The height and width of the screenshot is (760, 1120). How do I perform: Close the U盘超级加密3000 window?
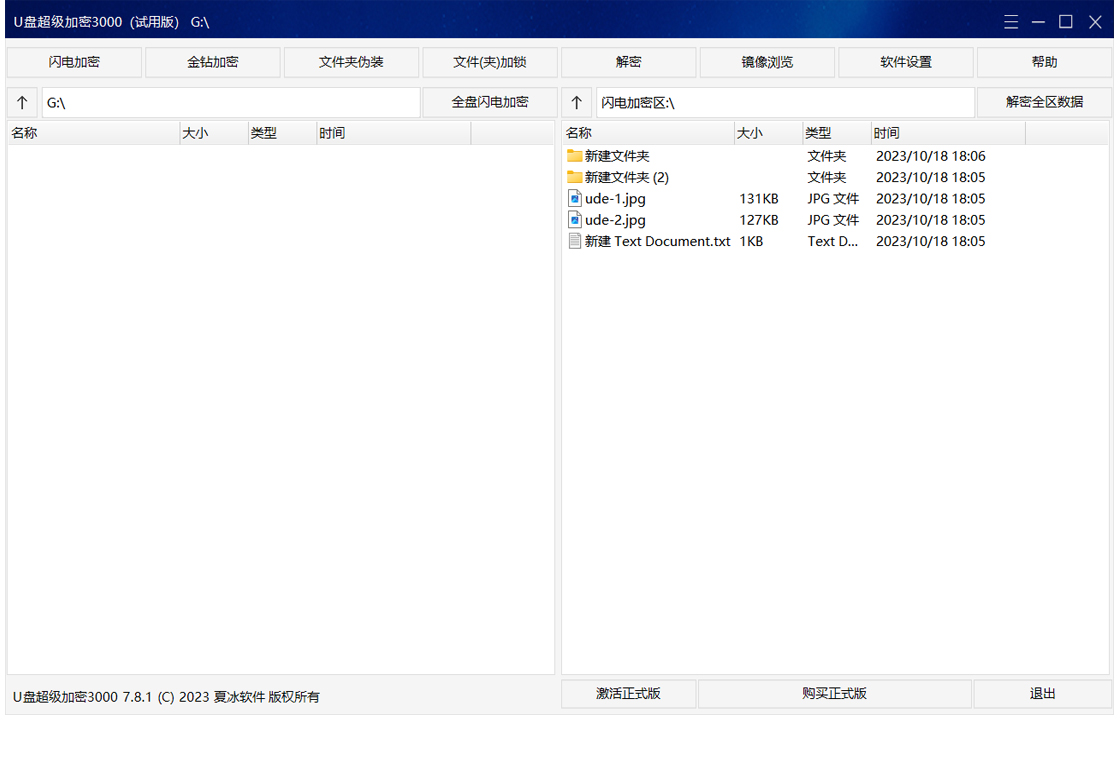[x=1095, y=22]
